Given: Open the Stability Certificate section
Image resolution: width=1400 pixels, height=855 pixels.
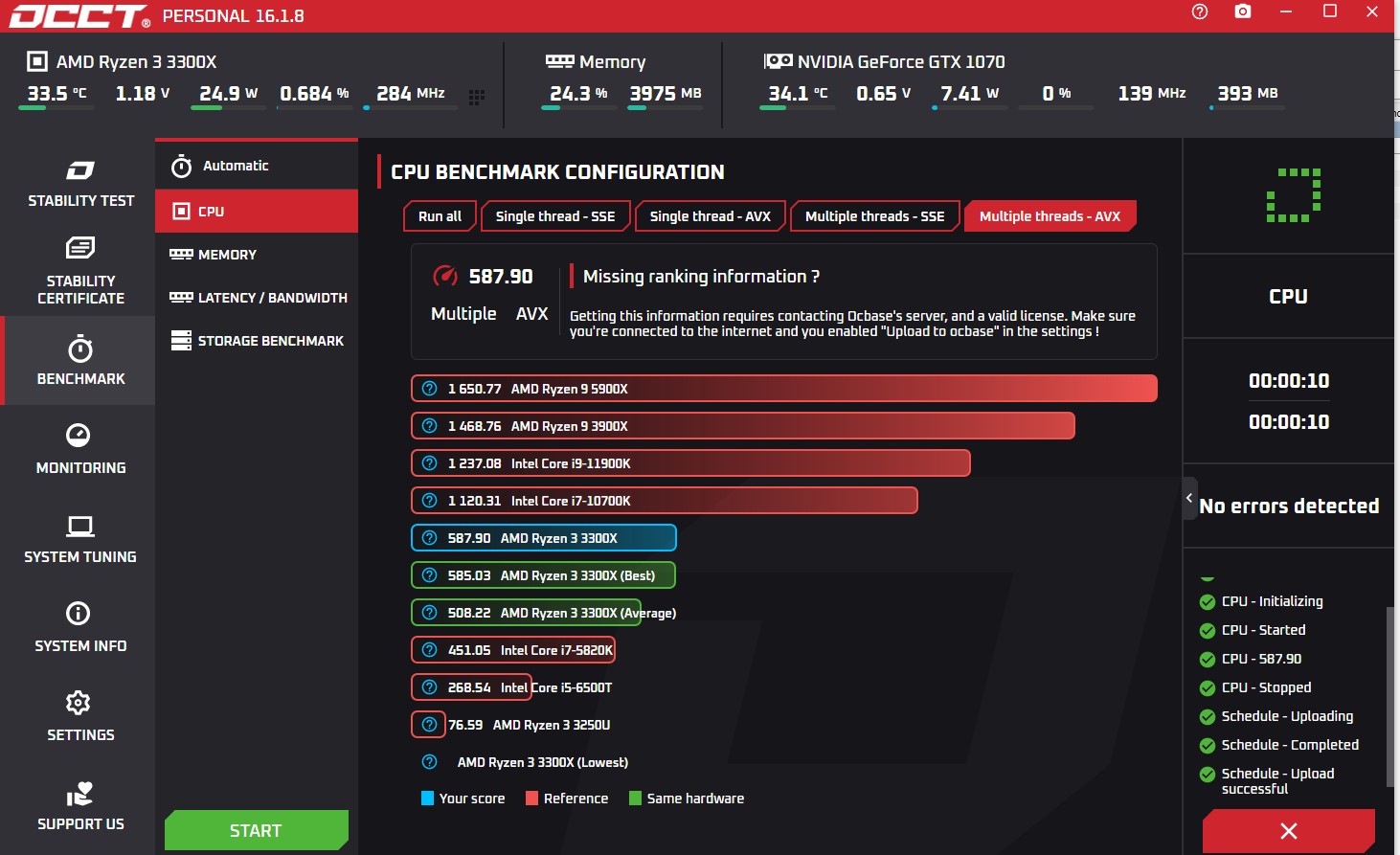Looking at the screenshot, I should 80,272.
